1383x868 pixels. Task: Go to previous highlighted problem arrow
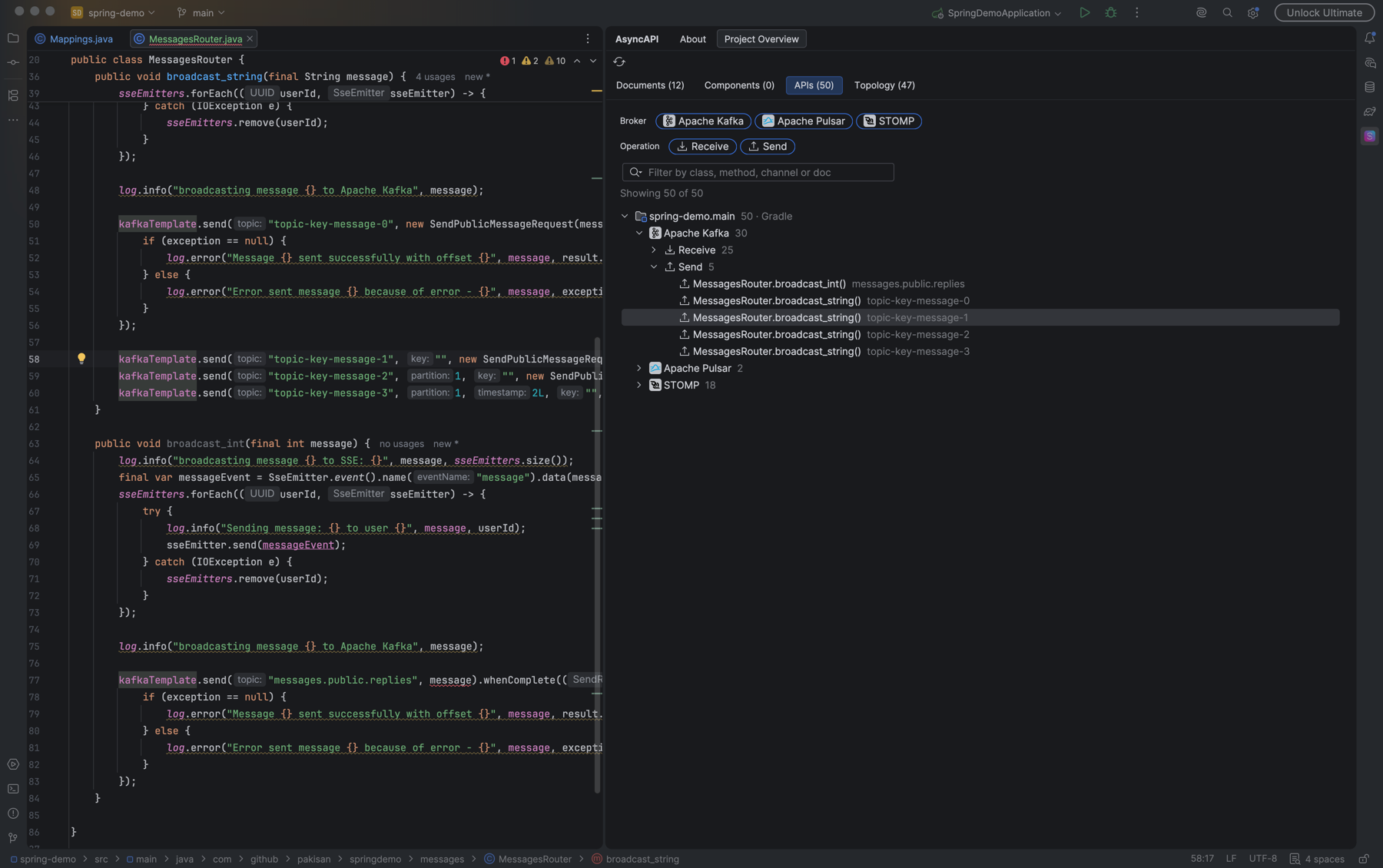point(577,61)
